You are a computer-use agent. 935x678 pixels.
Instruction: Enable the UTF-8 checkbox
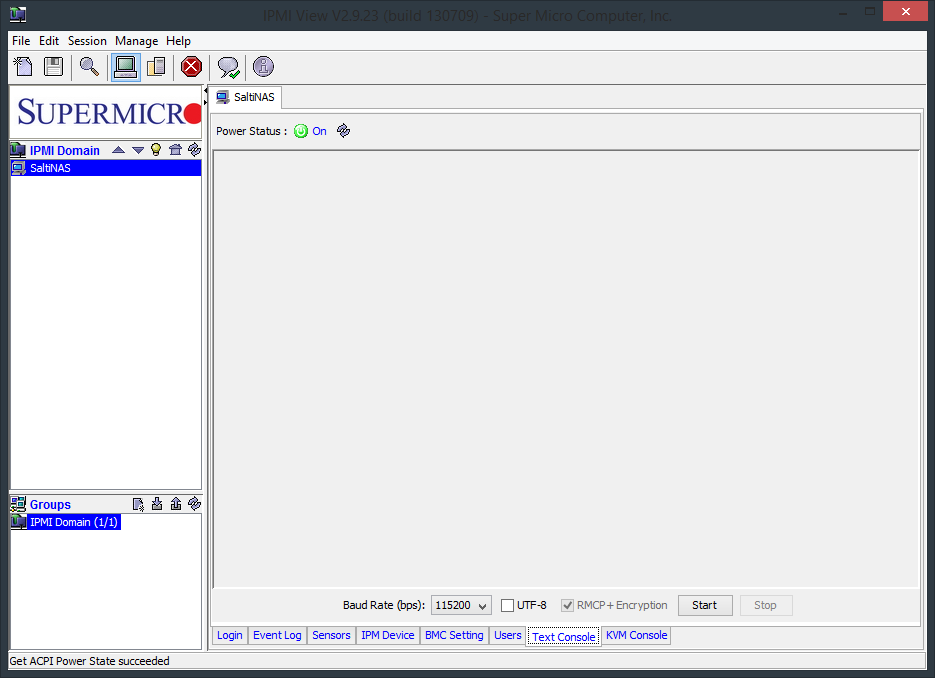point(507,605)
